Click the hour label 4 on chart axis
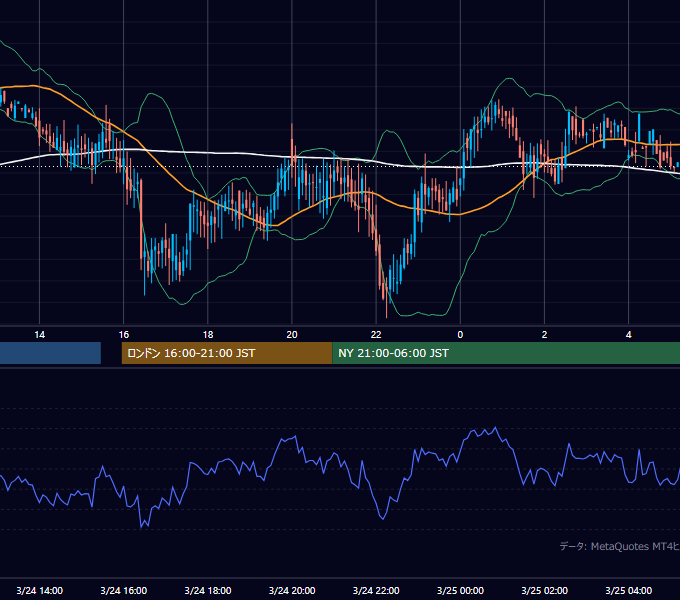 pyautogui.click(x=628, y=335)
